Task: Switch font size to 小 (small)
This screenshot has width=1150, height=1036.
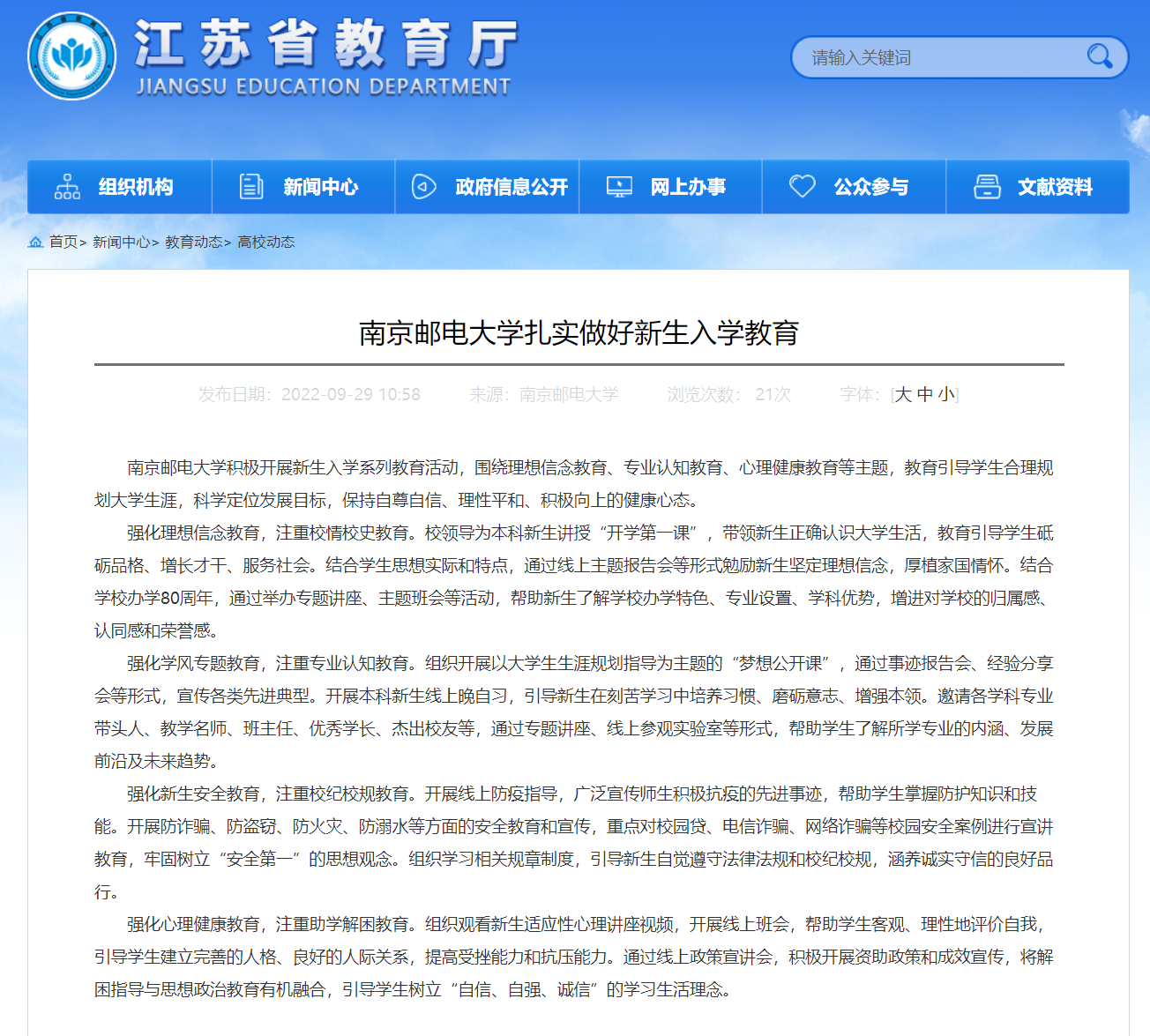Action: pyautogui.click(x=945, y=394)
